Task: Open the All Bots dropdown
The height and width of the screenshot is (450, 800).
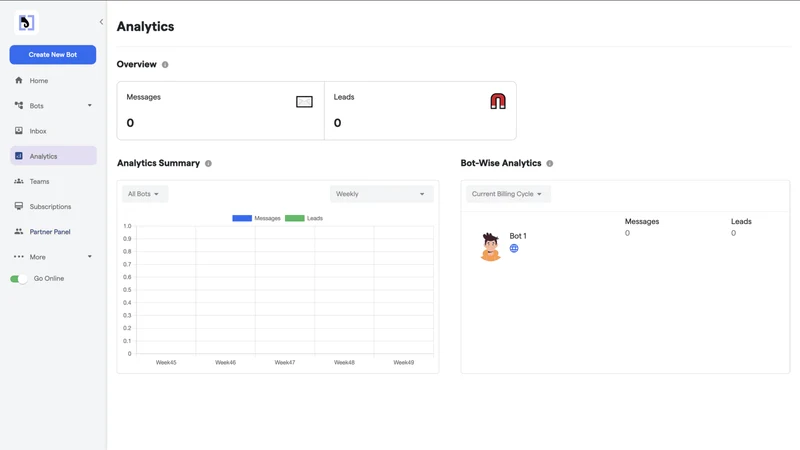Action: pos(144,194)
